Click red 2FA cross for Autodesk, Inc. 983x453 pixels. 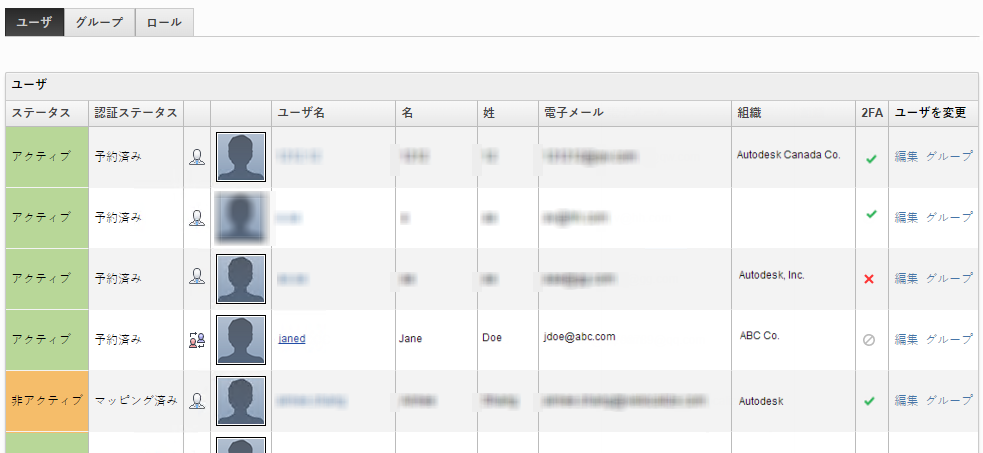pyautogui.click(x=869, y=279)
